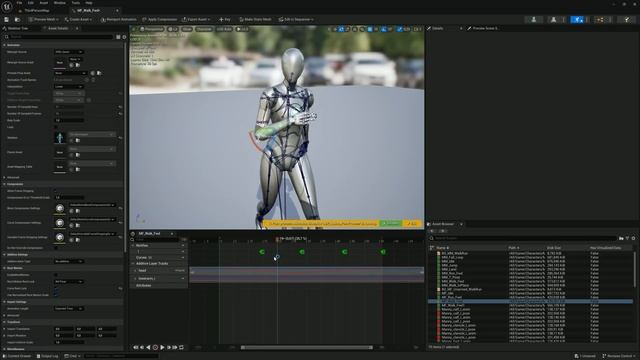The height and width of the screenshot is (360, 640).
Task: Toggle loop playback button
Action: pos(182,347)
